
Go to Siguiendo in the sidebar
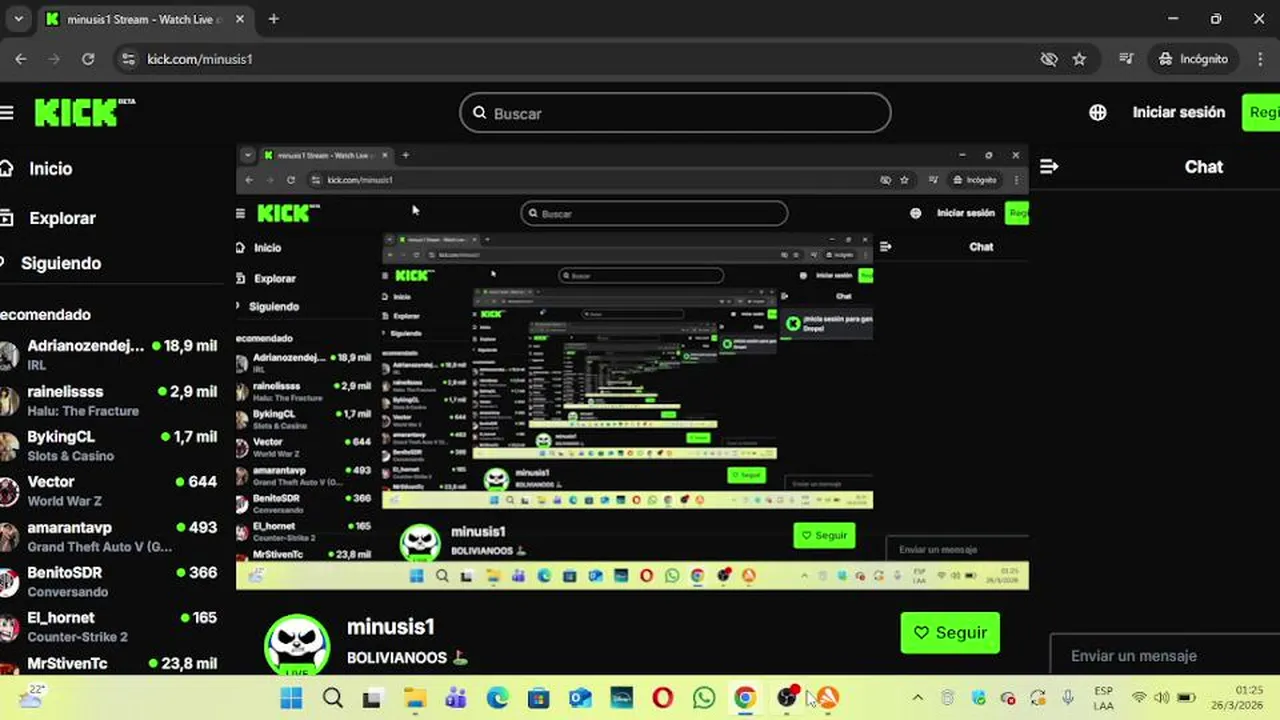click(x=61, y=263)
